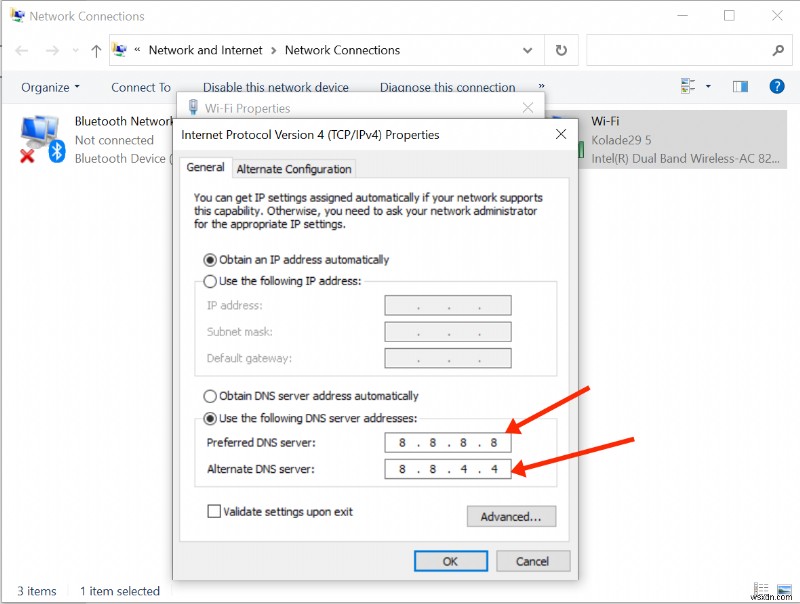Open the Organize dropdown
Screen dimensions: 800x604
[49, 87]
